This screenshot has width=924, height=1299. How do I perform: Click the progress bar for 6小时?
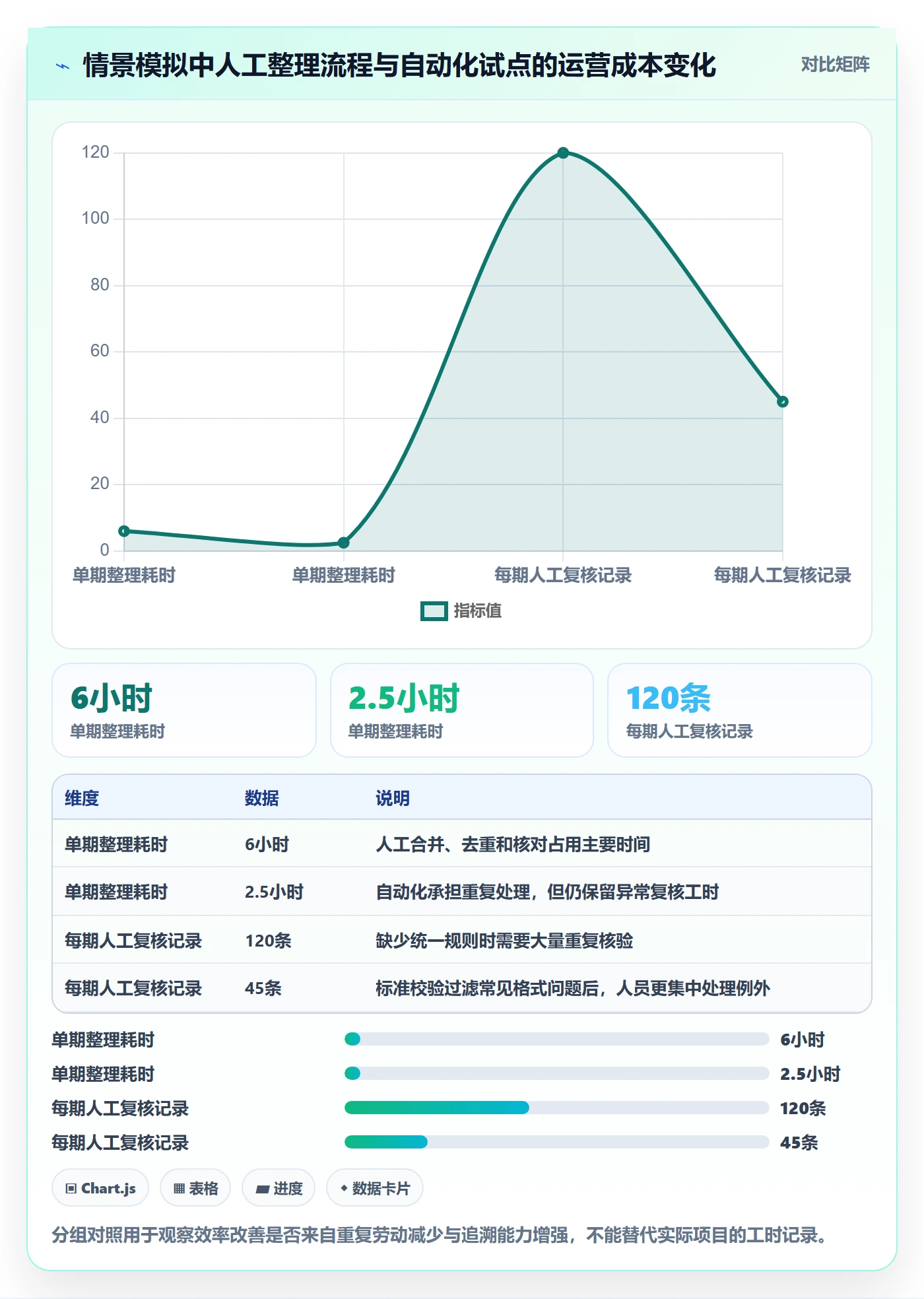[x=557, y=1039]
